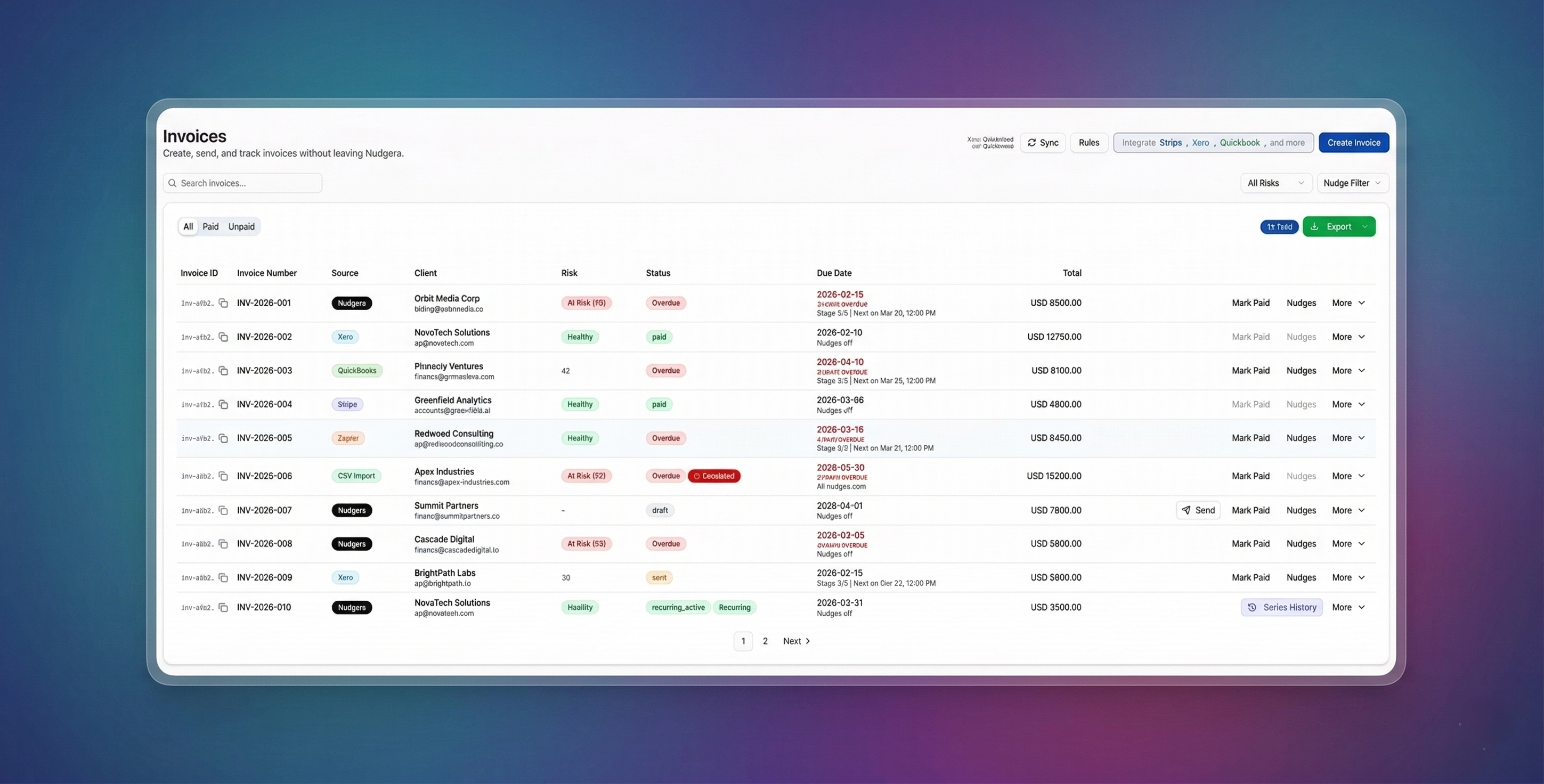Open the All Risks dropdown
This screenshot has height=784, width=1544.
[x=1275, y=183]
